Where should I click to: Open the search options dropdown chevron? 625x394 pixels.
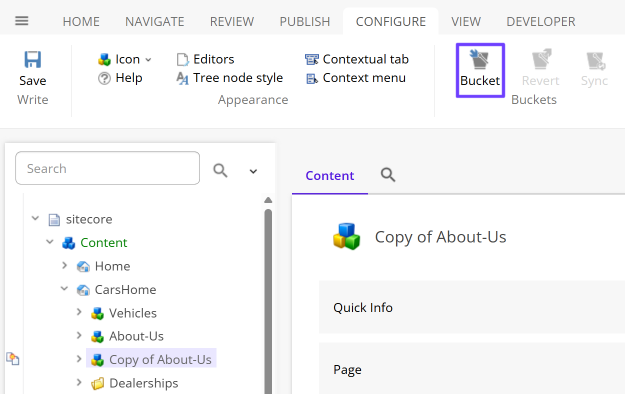pos(253,171)
